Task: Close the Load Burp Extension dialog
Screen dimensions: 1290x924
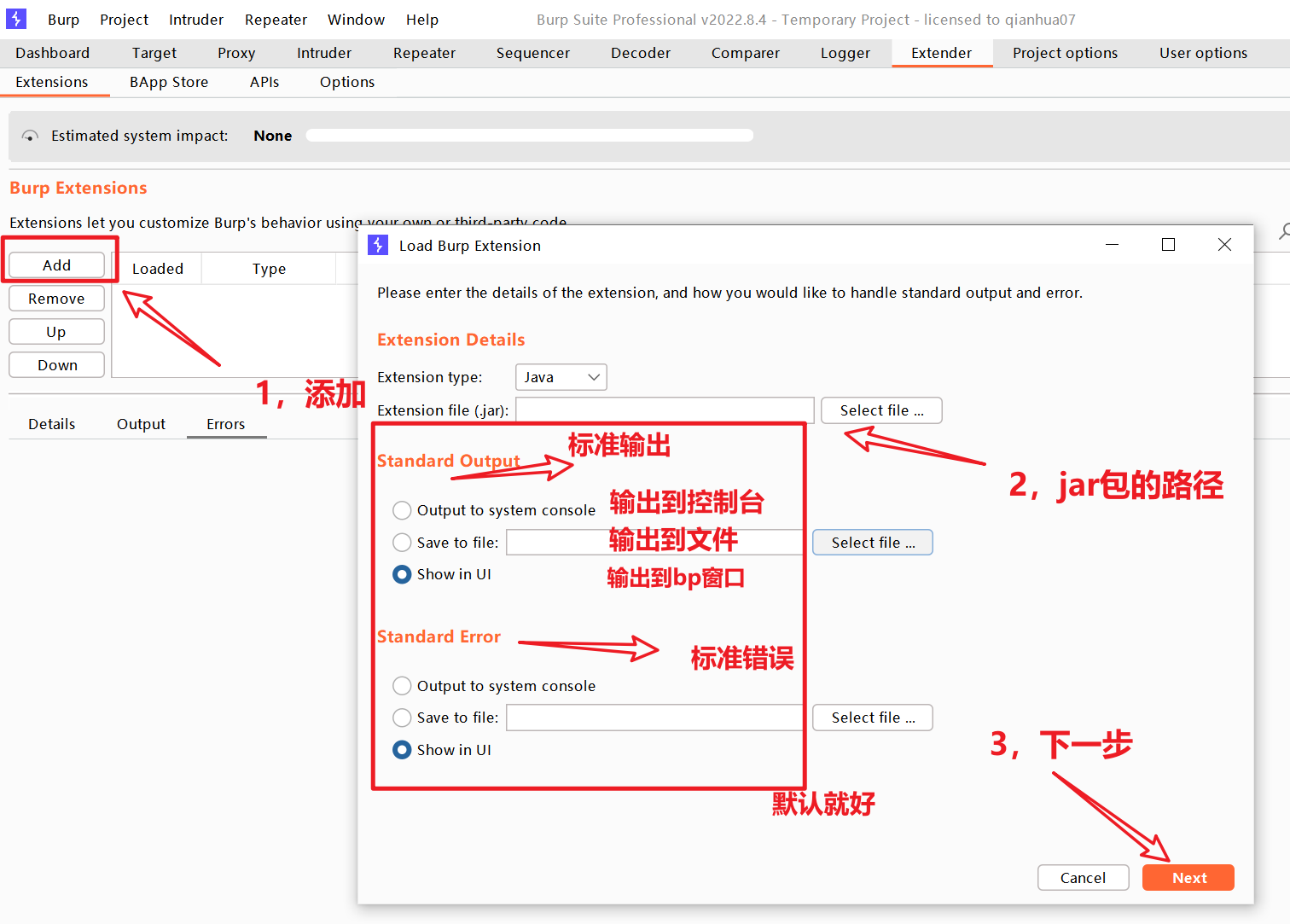Action: [1224, 245]
